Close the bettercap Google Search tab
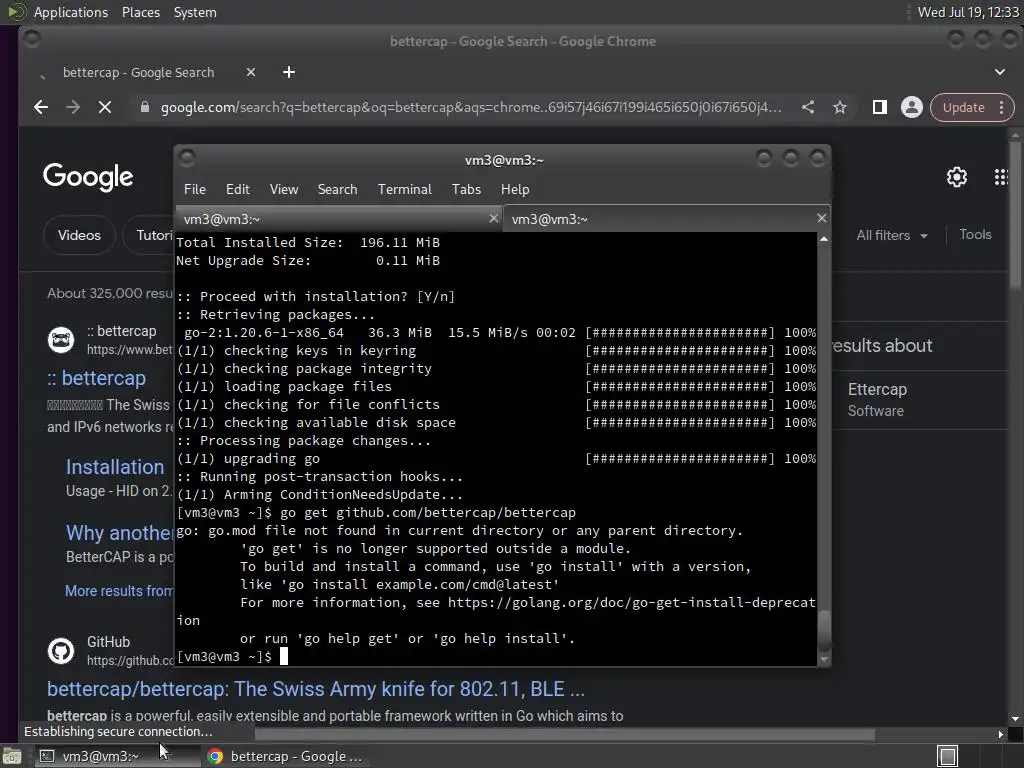Viewport: 1024px width, 768px height. coord(251,72)
